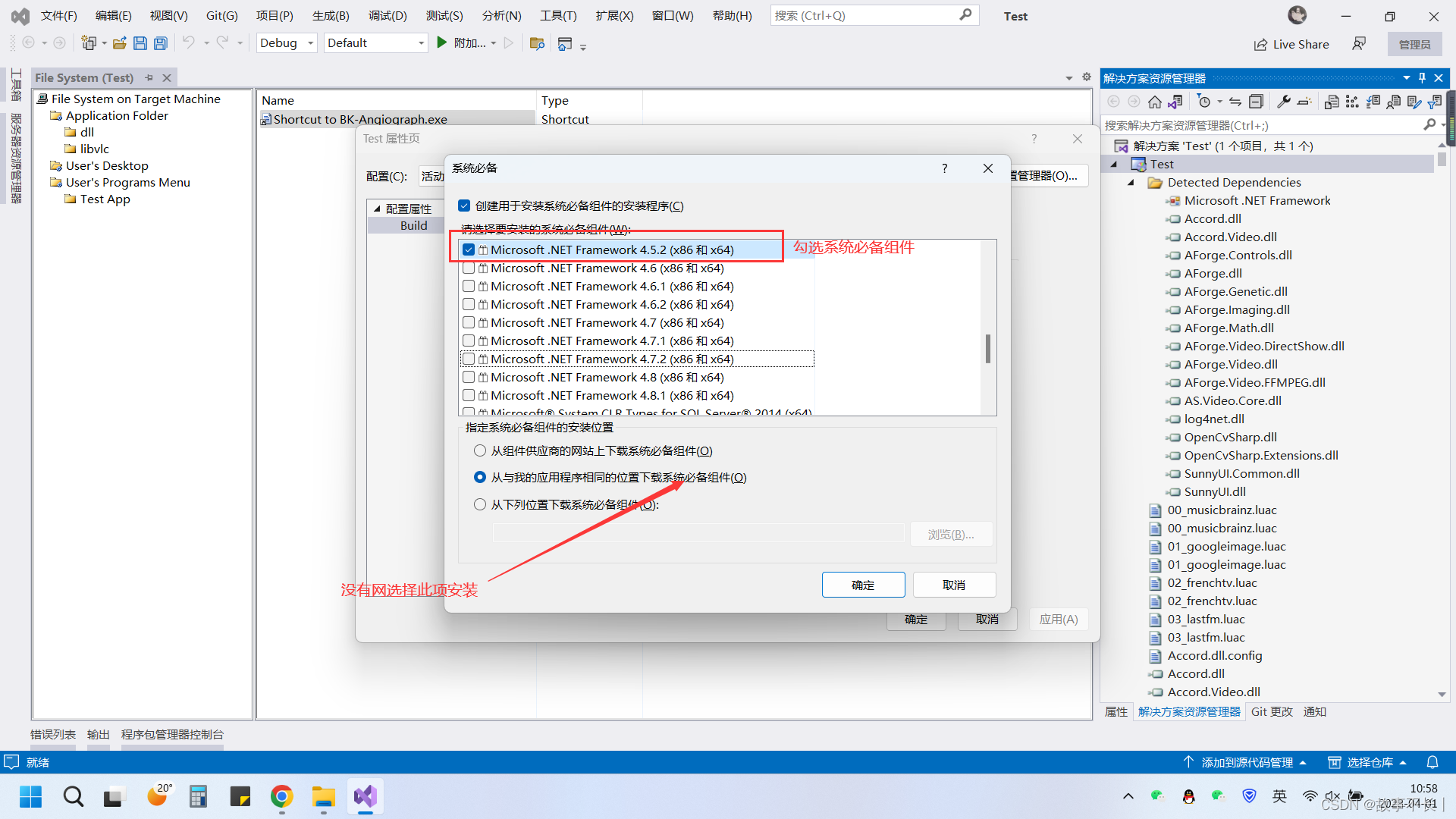Open File Explorer from the taskbar

(324, 796)
